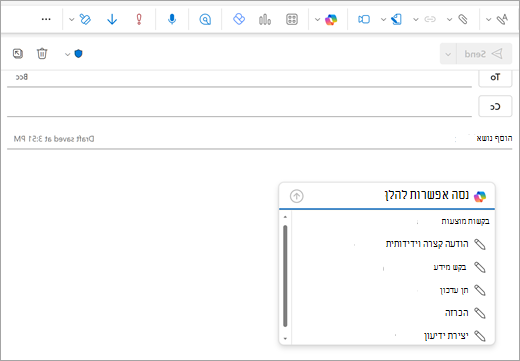Show the Bcc field link
This screenshot has width=520, height=361.
pos(22,77)
